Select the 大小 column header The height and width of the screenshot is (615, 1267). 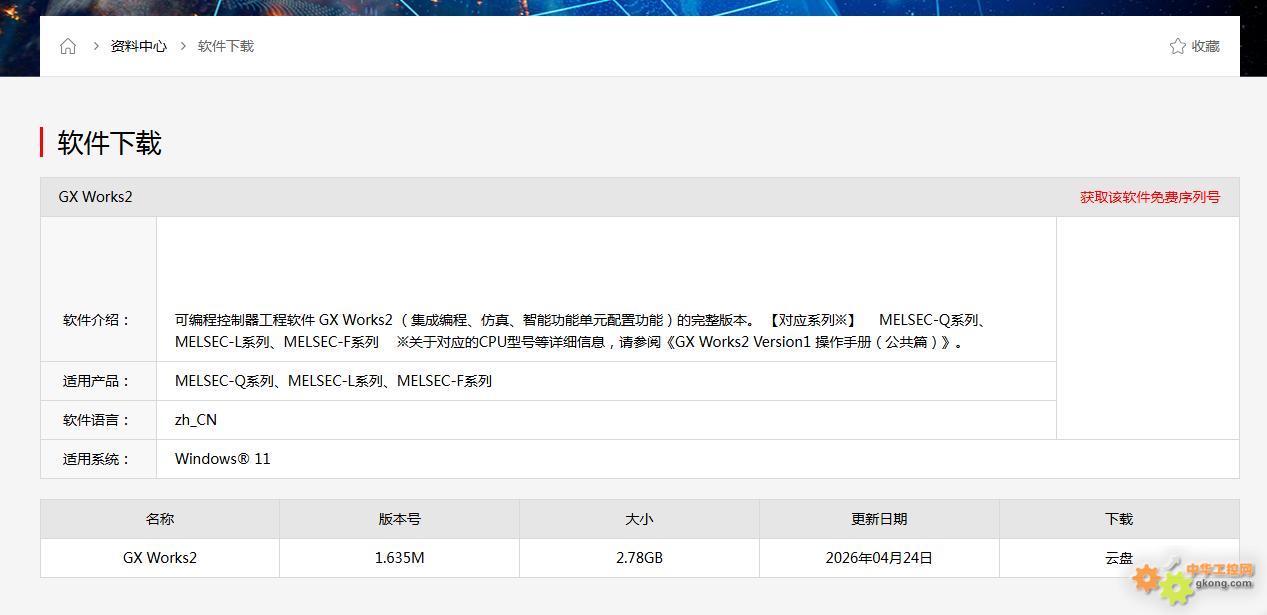click(639, 519)
